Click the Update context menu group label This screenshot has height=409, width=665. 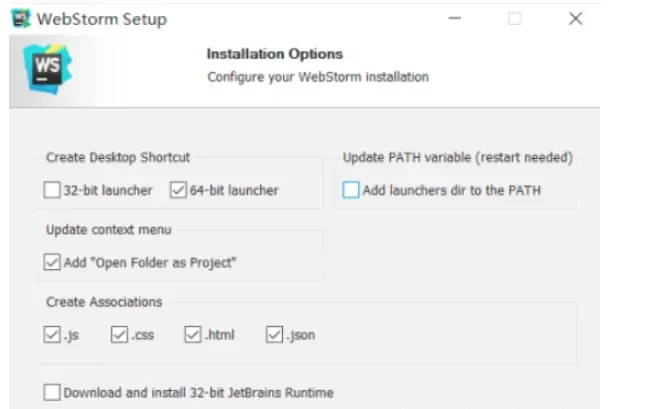[109, 229]
